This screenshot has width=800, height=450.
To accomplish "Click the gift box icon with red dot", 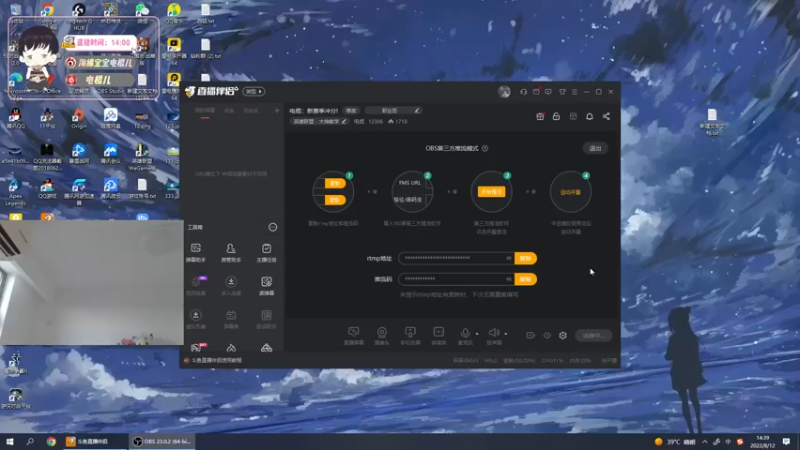I will click(x=540, y=116).
